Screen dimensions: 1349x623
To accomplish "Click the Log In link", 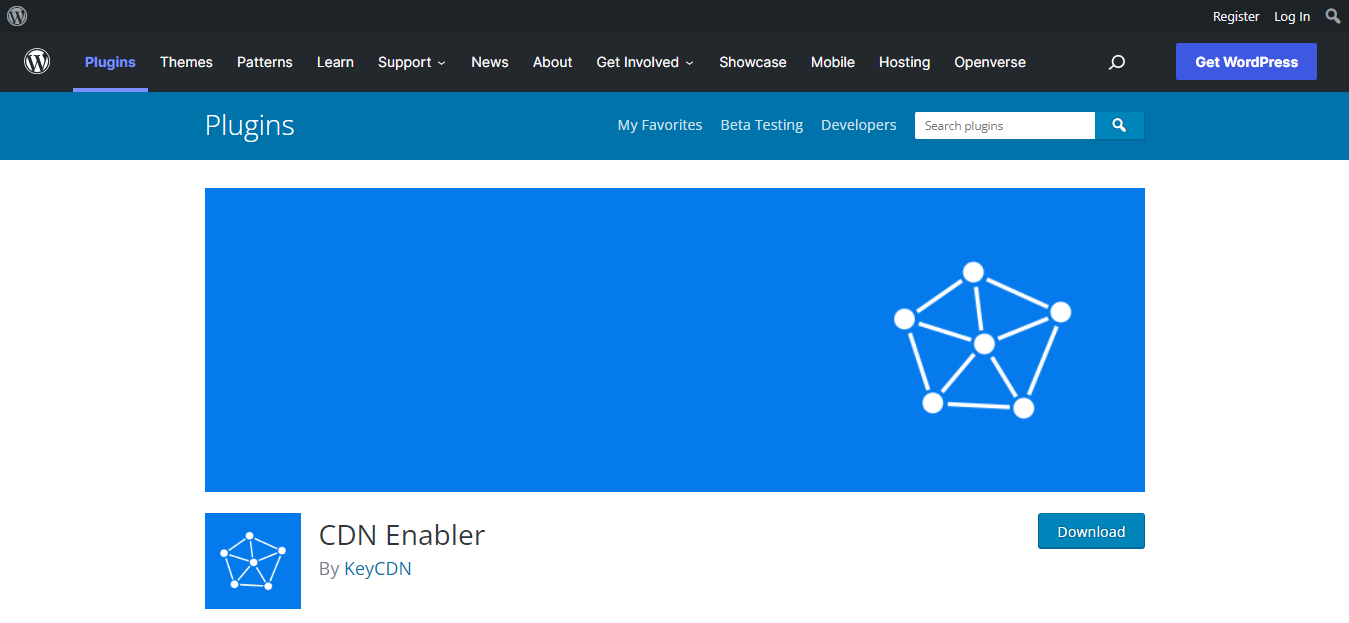I will (1292, 16).
